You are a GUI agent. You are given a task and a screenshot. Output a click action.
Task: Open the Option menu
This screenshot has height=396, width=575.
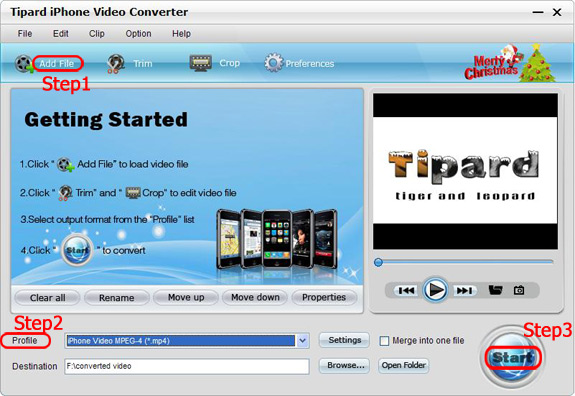138,34
